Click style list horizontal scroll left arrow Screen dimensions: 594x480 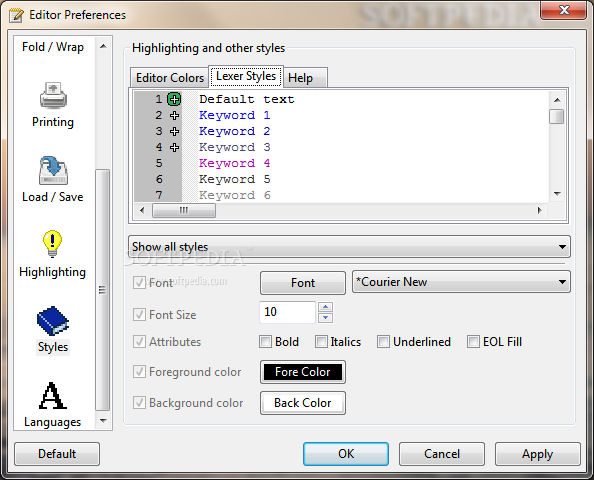142,210
